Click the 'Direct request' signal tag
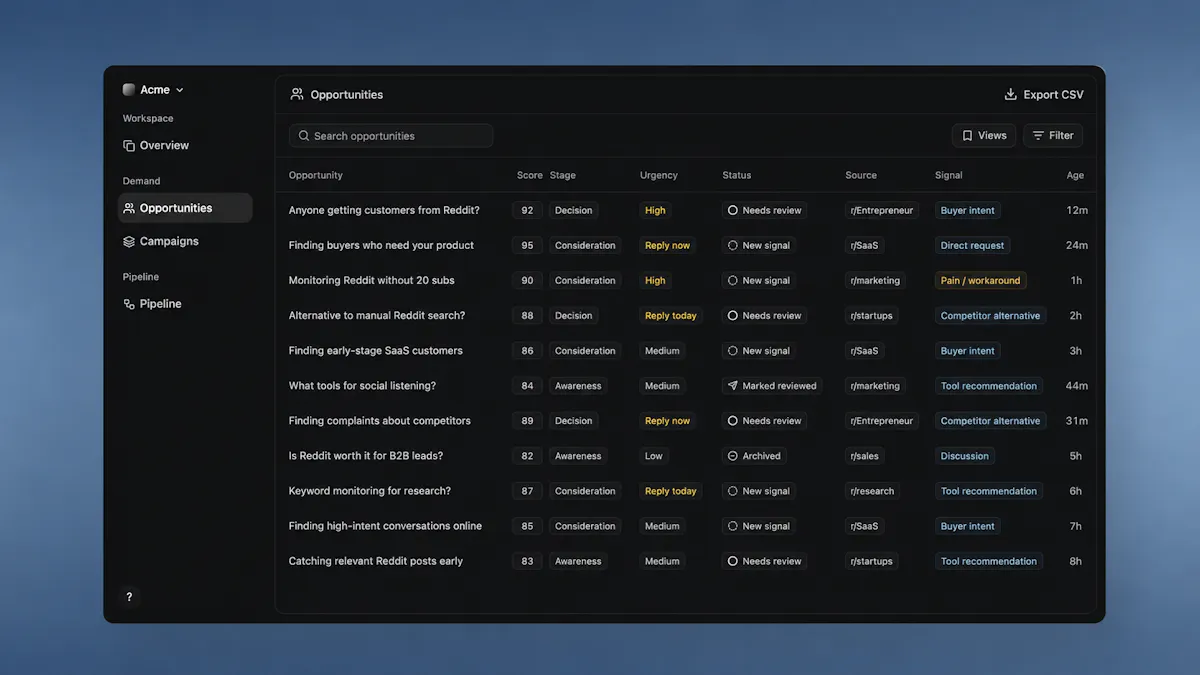The image size is (1200, 675). point(973,245)
